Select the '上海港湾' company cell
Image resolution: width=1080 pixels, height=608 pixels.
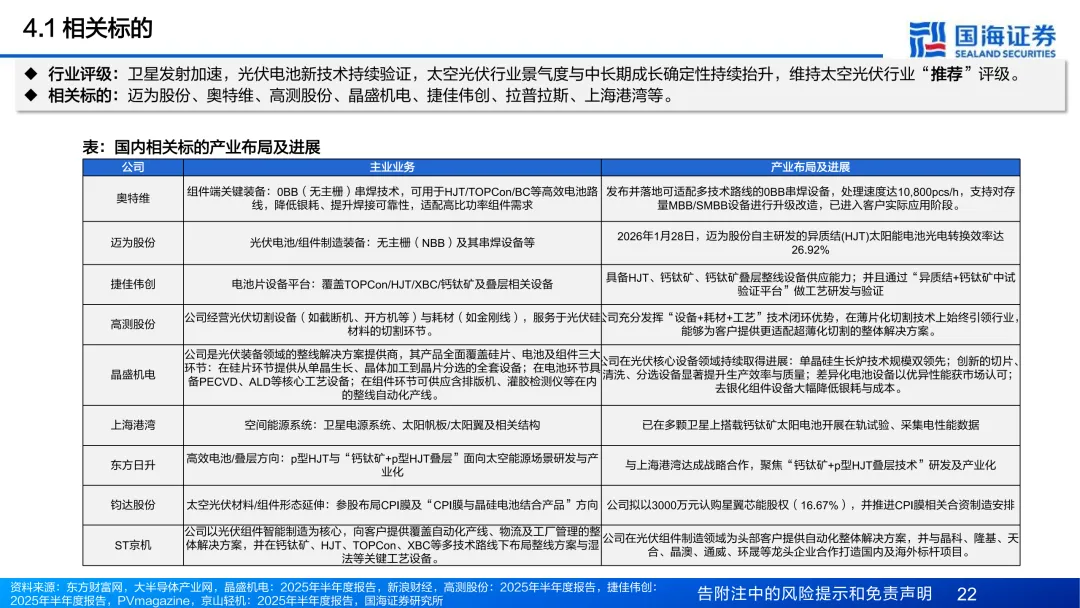pyautogui.click(x=133, y=425)
